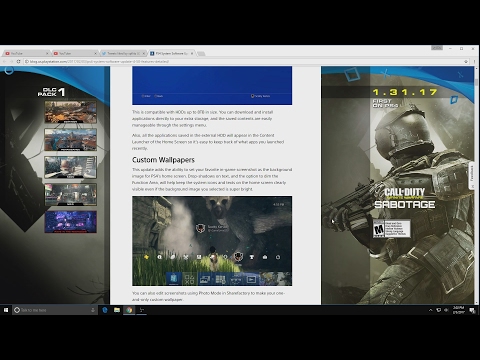Image resolution: width=480 pixels, height=360 pixels.
Task: Switch to the first YouTube tab
Action: point(26,53)
